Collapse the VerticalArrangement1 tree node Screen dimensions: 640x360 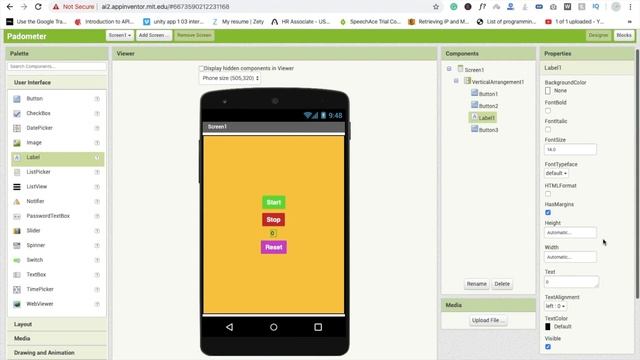point(456,81)
